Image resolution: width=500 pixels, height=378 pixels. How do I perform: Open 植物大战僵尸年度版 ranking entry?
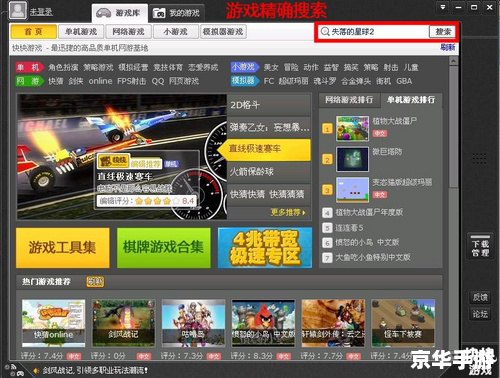[369, 212]
